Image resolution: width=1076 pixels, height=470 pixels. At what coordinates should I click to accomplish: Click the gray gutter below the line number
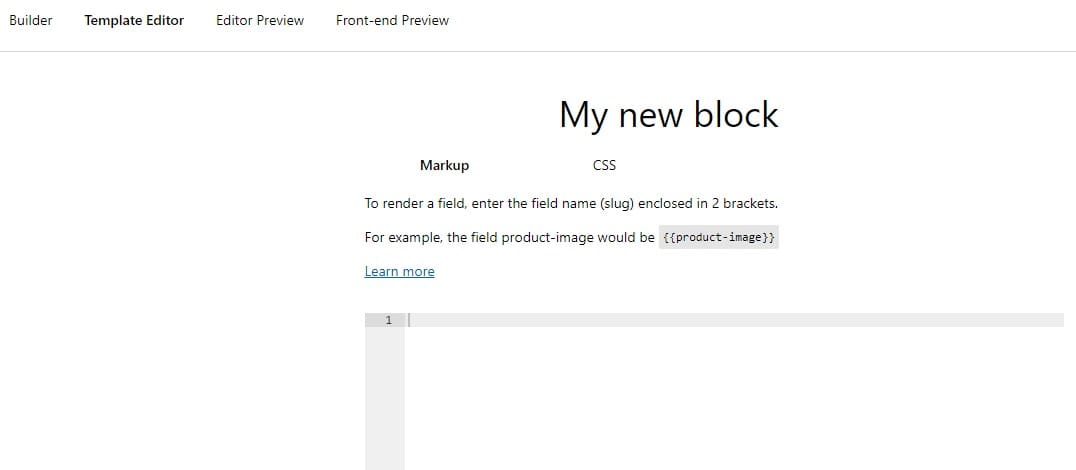point(385,399)
